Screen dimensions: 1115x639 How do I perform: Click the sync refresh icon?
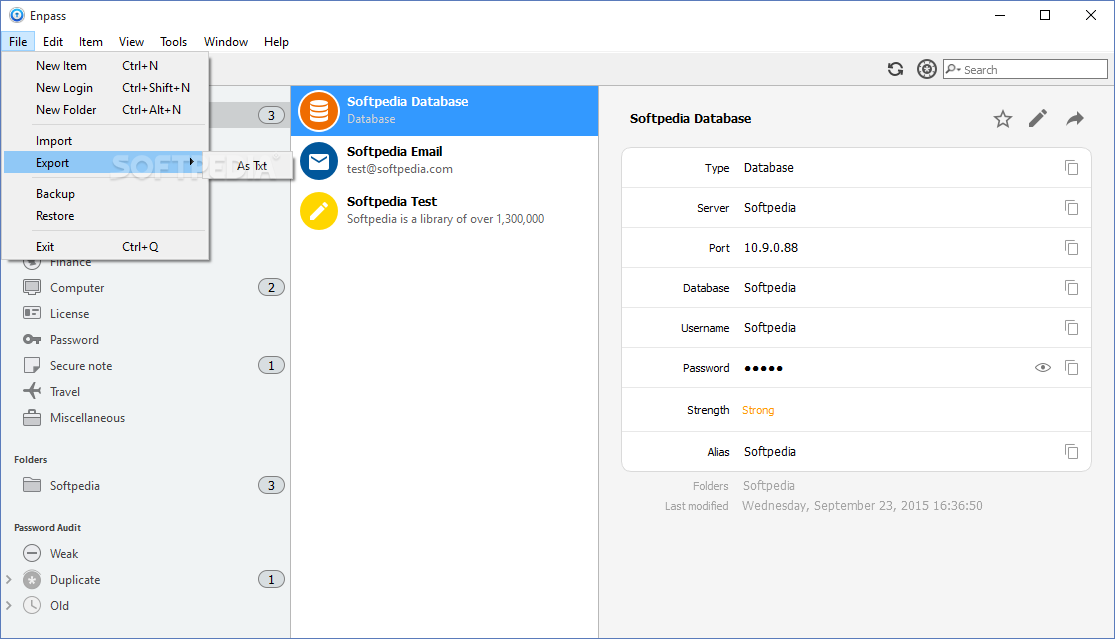(895, 69)
